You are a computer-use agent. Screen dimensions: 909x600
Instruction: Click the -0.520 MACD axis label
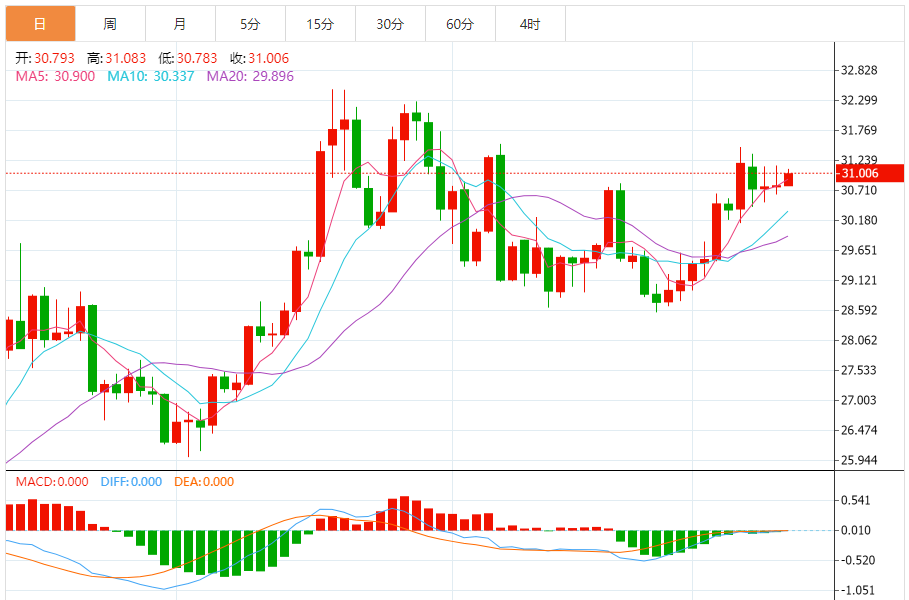857,561
